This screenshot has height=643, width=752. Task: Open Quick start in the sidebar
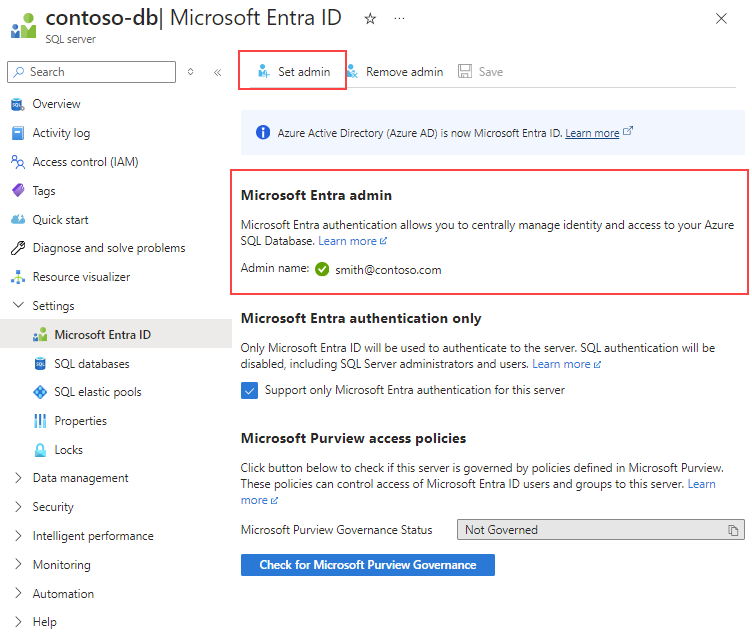point(60,220)
